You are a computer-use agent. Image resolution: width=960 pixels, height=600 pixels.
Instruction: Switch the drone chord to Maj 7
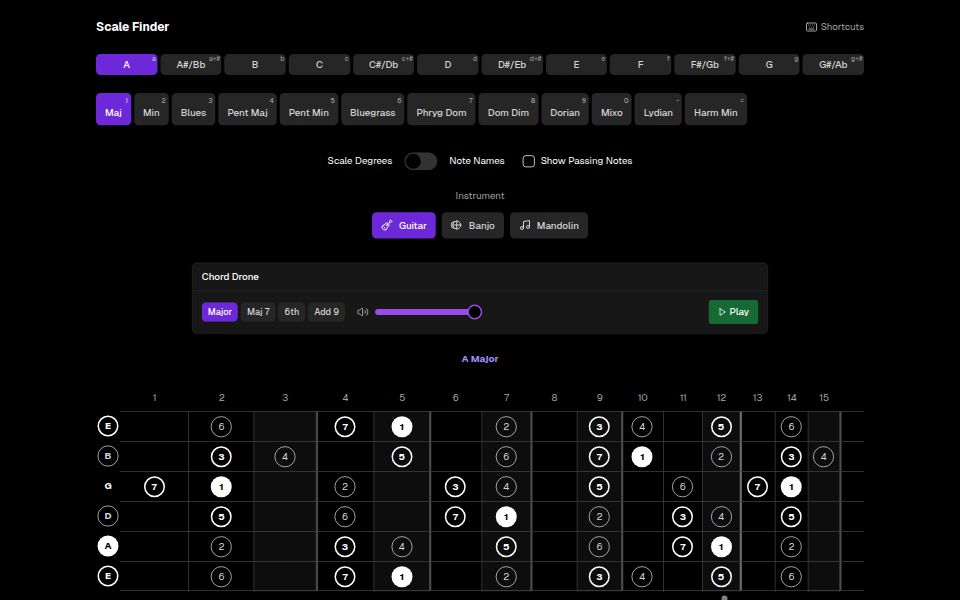[x=258, y=311]
